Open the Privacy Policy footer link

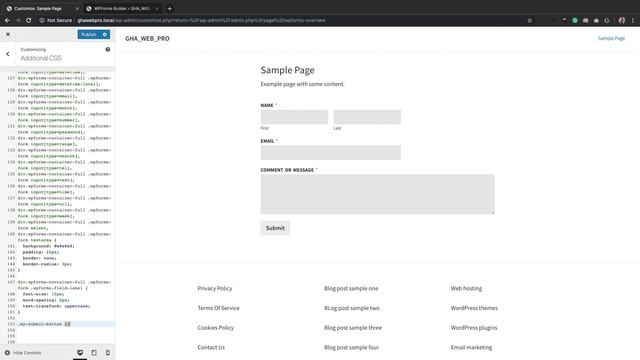pyautogui.click(x=215, y=288)
